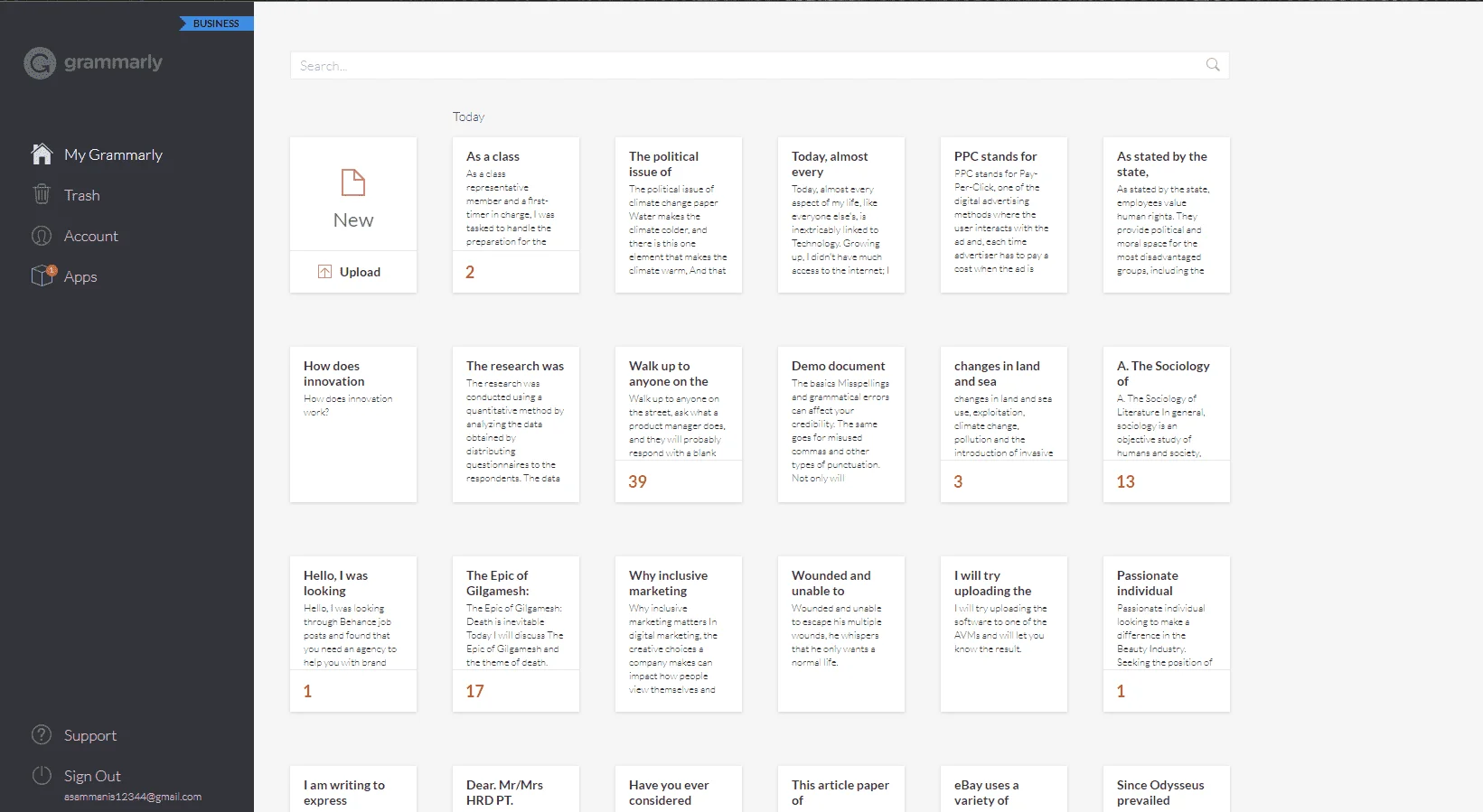Click issue count 2 on As a class card
Image resolution: width=1483 pixels, height=812 pixels.
coord(470,272)
